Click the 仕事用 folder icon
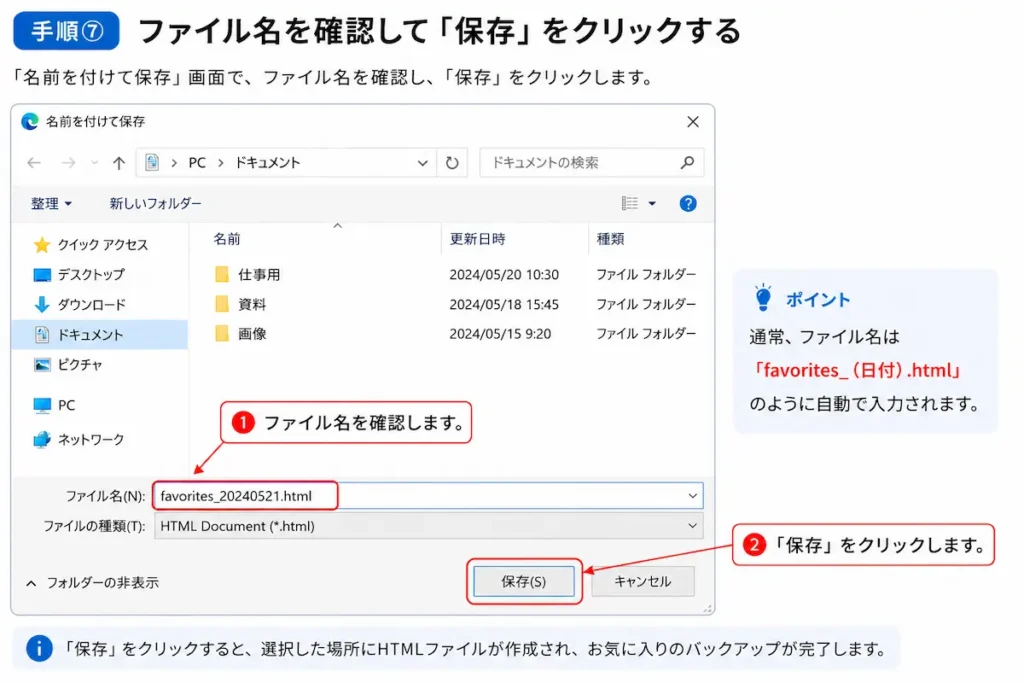Viewport: 1024px width, 683px height. 222,274
